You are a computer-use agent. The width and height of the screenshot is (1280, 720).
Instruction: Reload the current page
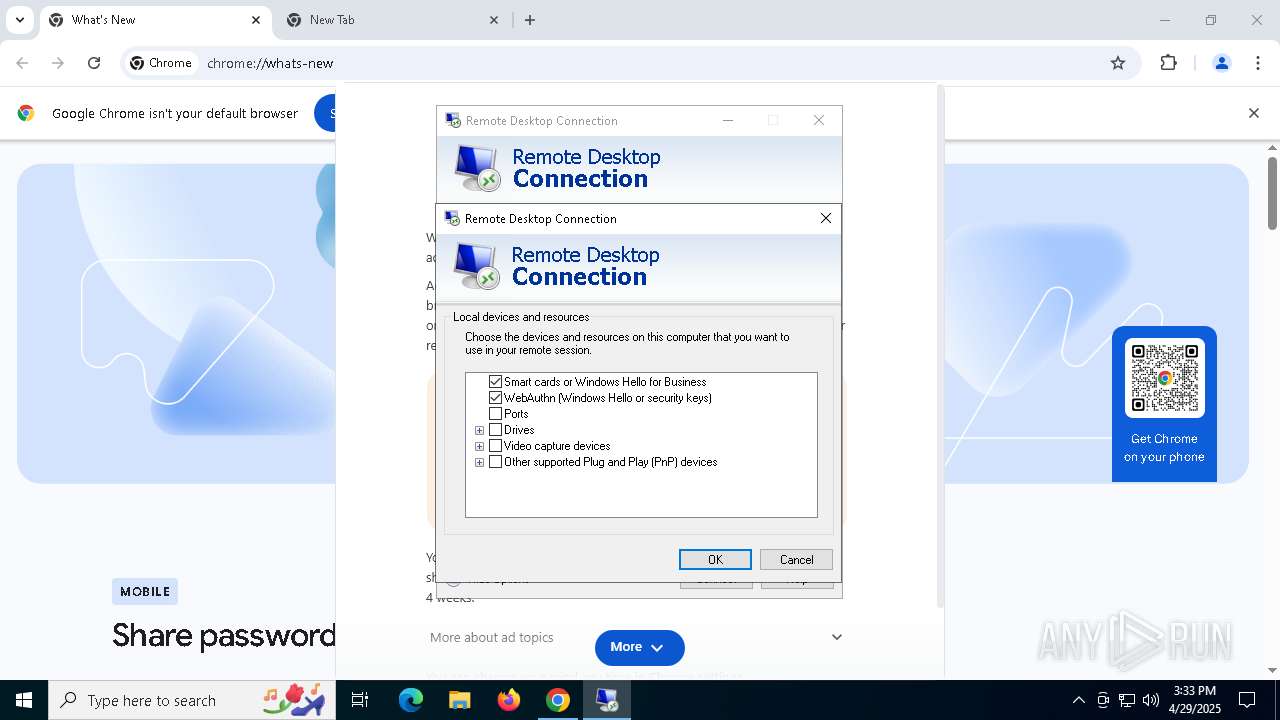tap(94, 63)
